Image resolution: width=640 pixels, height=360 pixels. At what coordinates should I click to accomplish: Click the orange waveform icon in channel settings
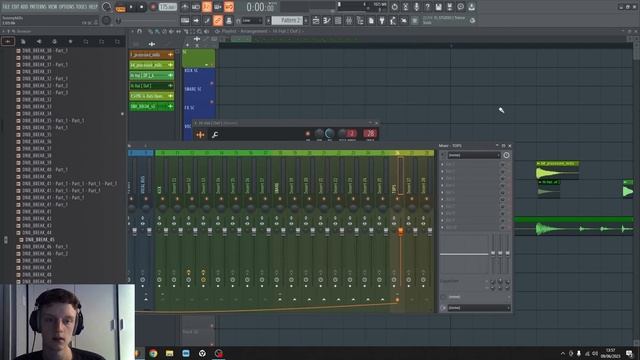(x=200, y=134)
